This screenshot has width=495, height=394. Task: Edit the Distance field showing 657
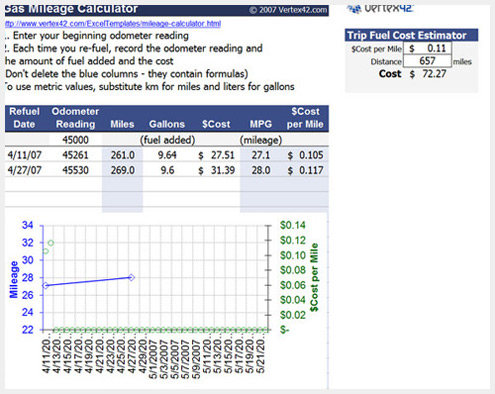[x=427, y=61]
